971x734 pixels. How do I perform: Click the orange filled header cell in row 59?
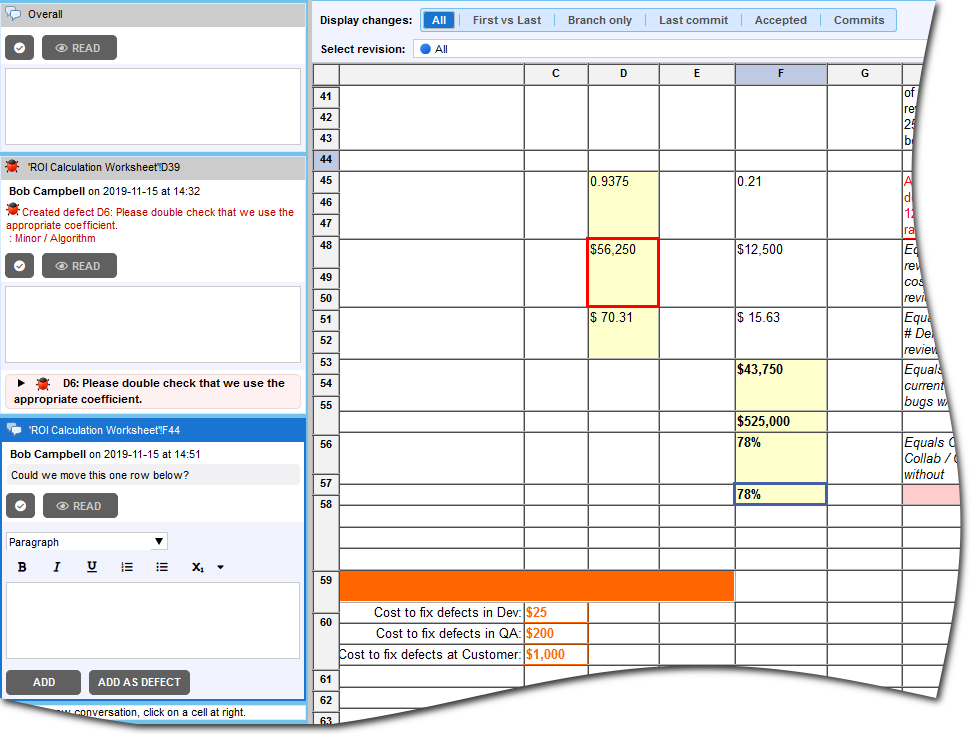537,586
